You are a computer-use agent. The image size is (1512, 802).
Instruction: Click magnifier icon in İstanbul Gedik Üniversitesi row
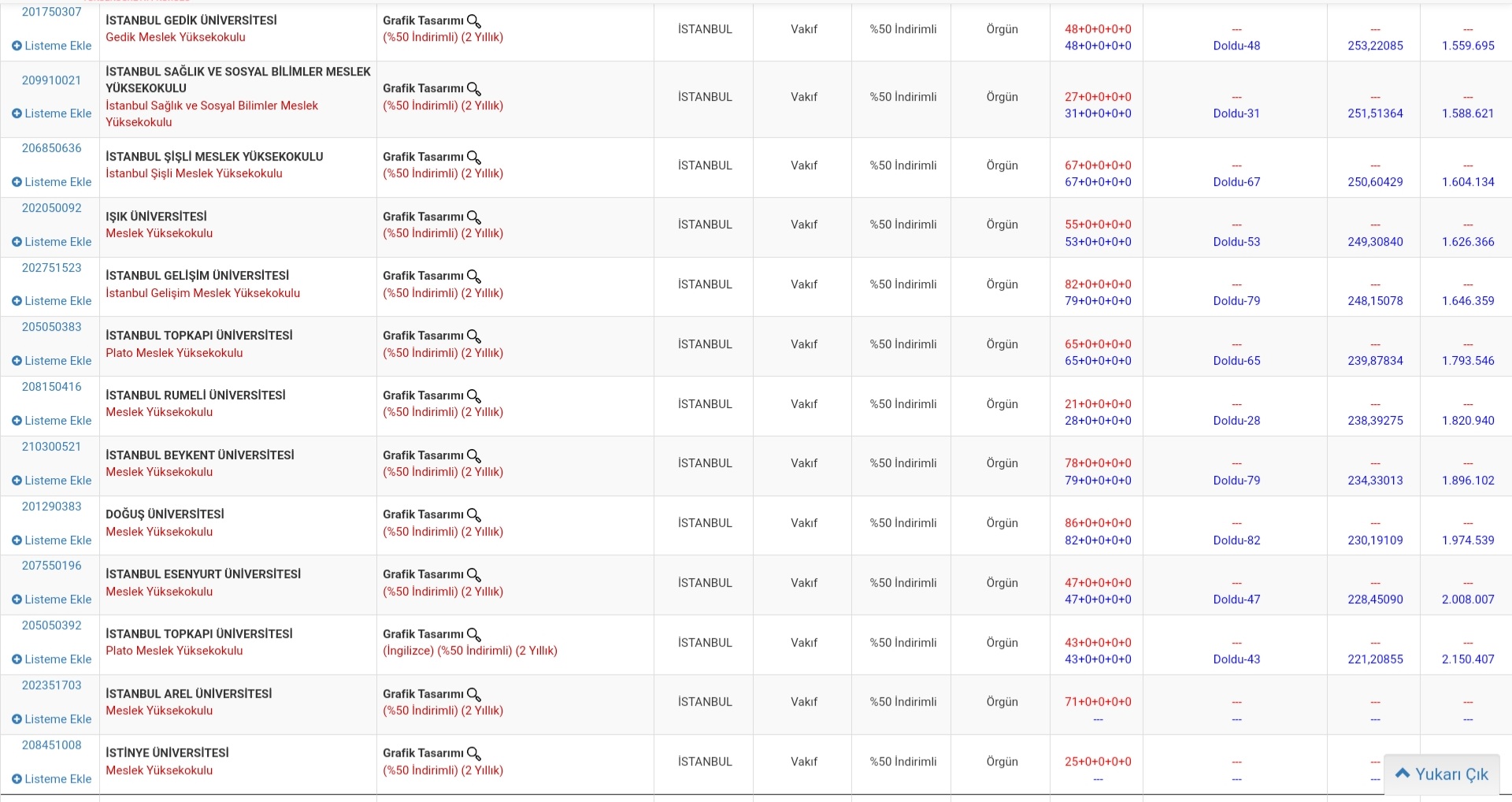click(x=473, y=21)
